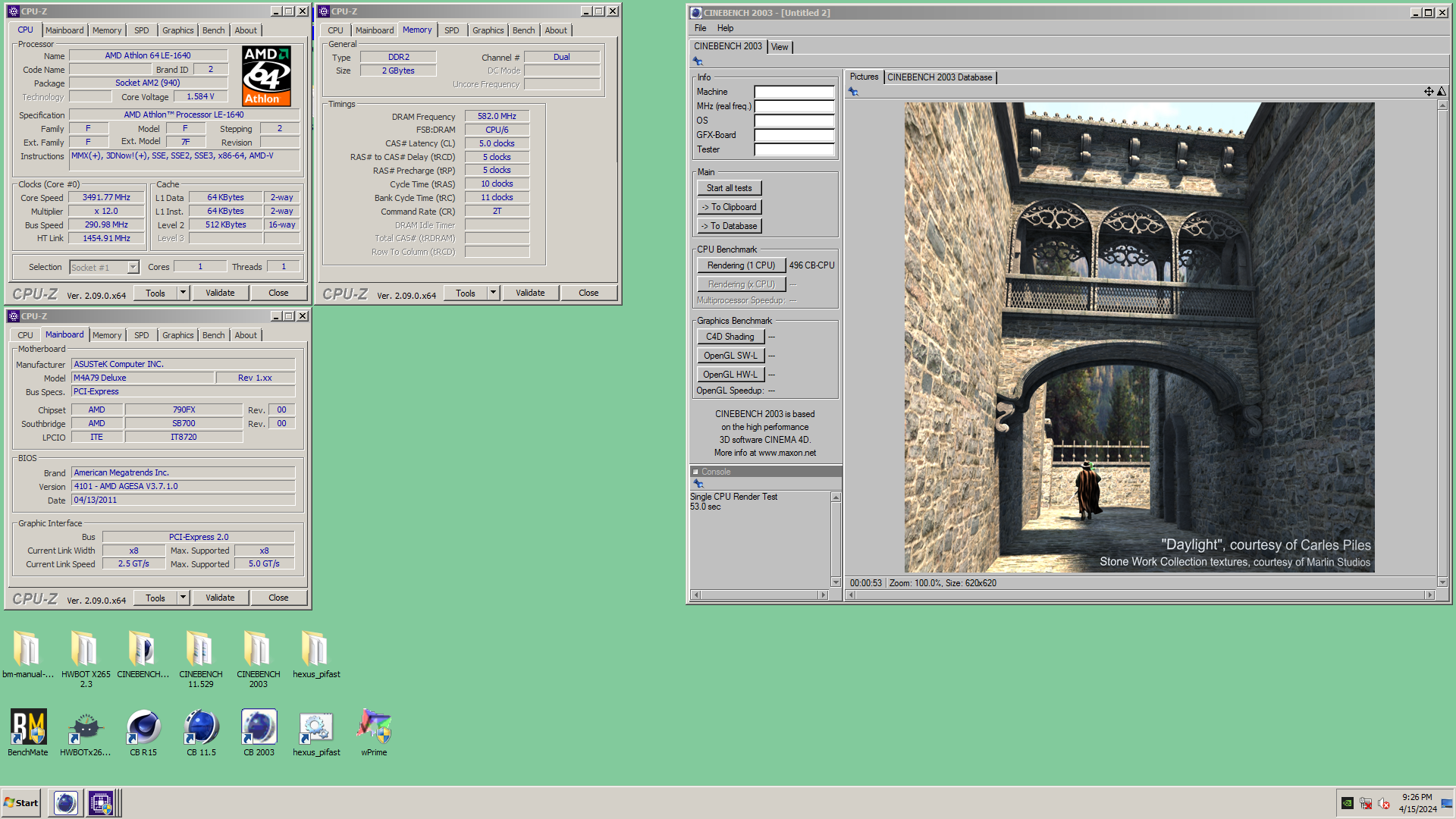The width and height of the screenshot is (1456, 819).
Task: Run the OpenGL SW-L benchmark
Action: click(730, 356)
